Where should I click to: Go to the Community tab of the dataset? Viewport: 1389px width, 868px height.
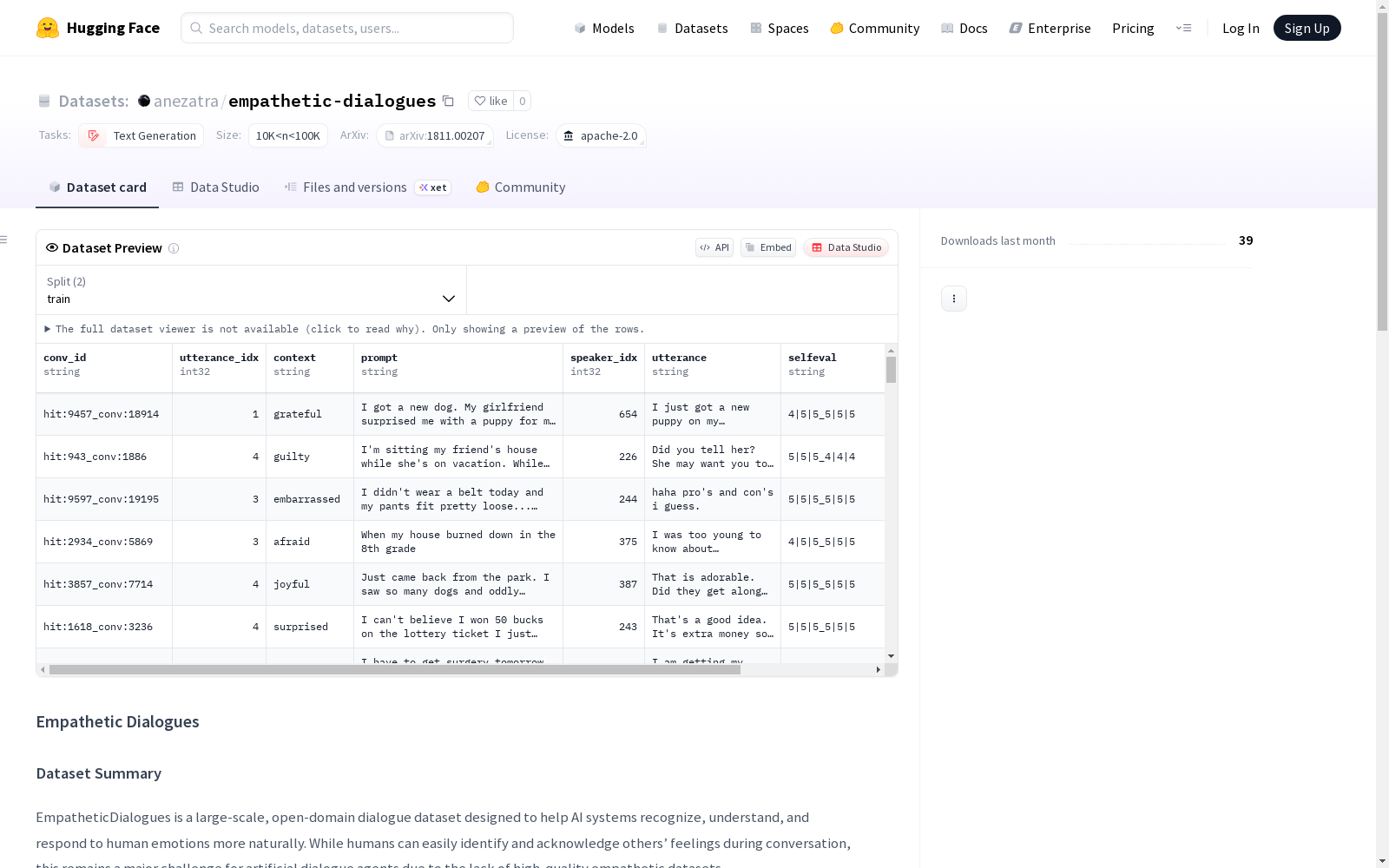(521, 187)
